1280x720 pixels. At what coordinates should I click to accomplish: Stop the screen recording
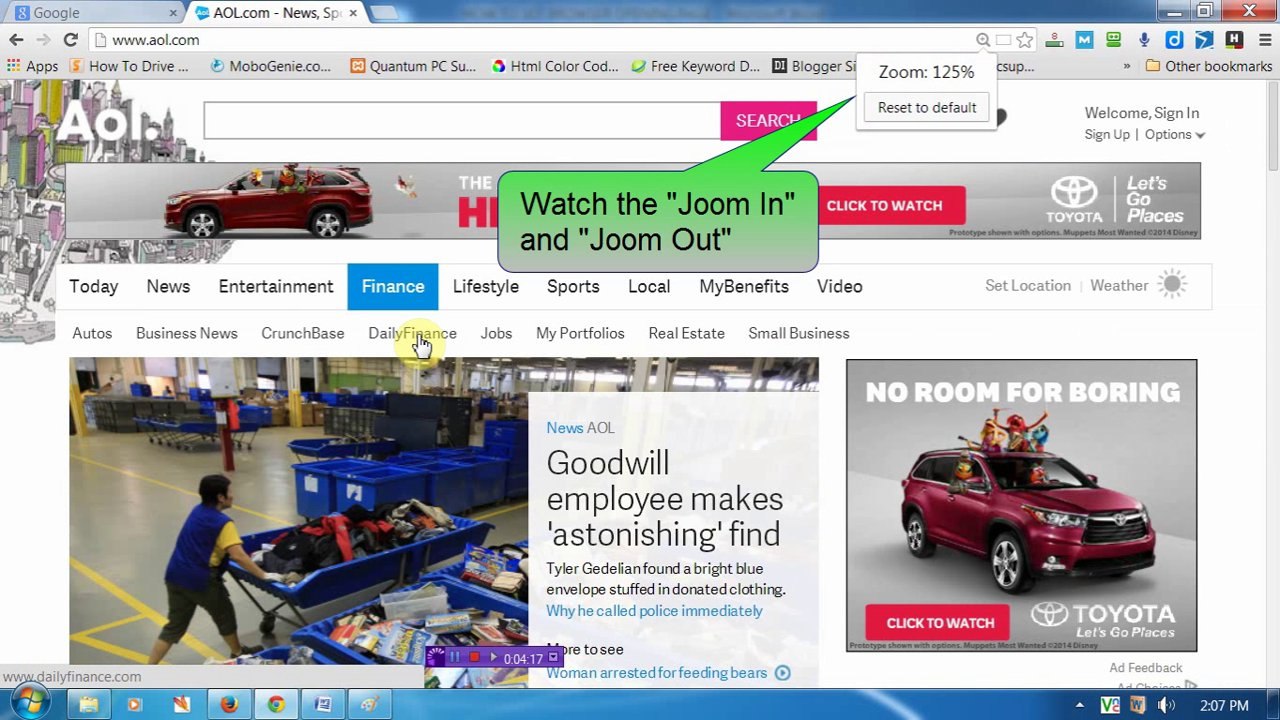pos(474,657)
